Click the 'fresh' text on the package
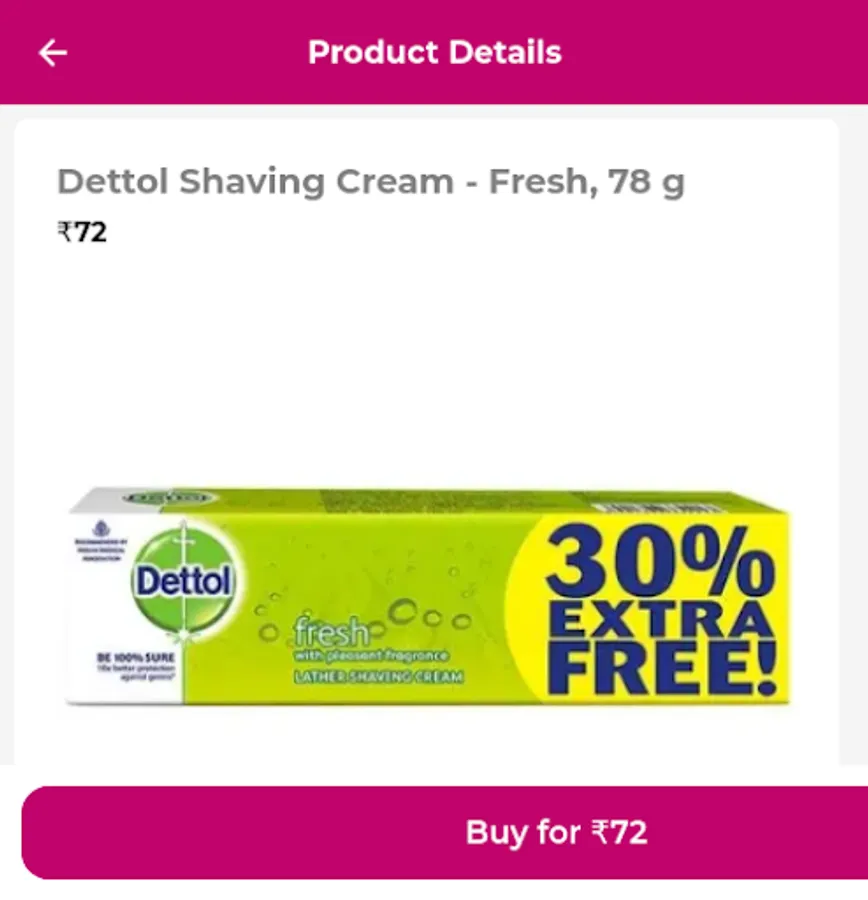The width and height of the screenshot is (868, 900). click(x=332, y=631)
